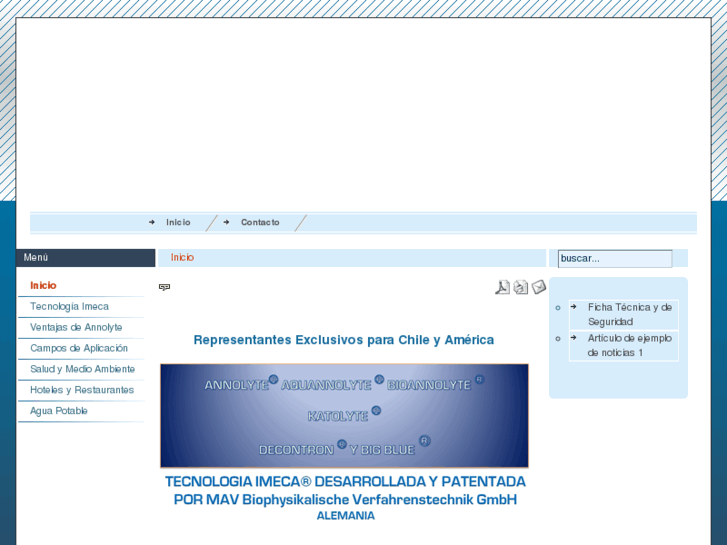
Task: Open Contacto in the top navigation bar
Action: (260, 222)
